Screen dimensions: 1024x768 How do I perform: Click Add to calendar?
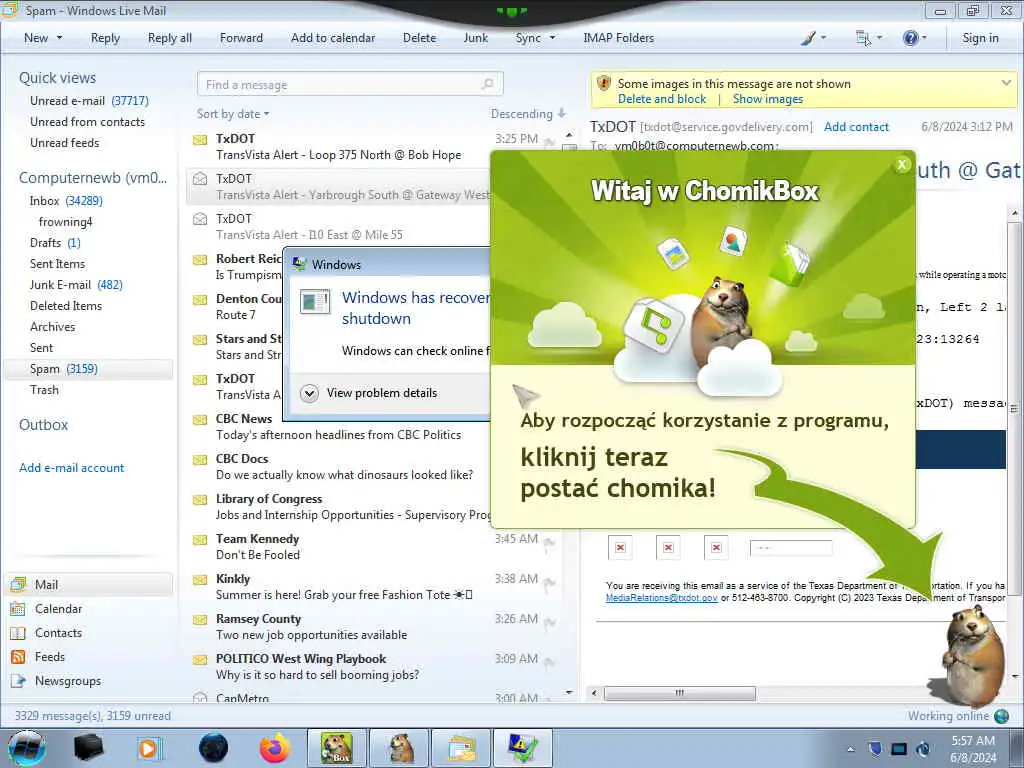pyautogui.click(x=333, y=38)
